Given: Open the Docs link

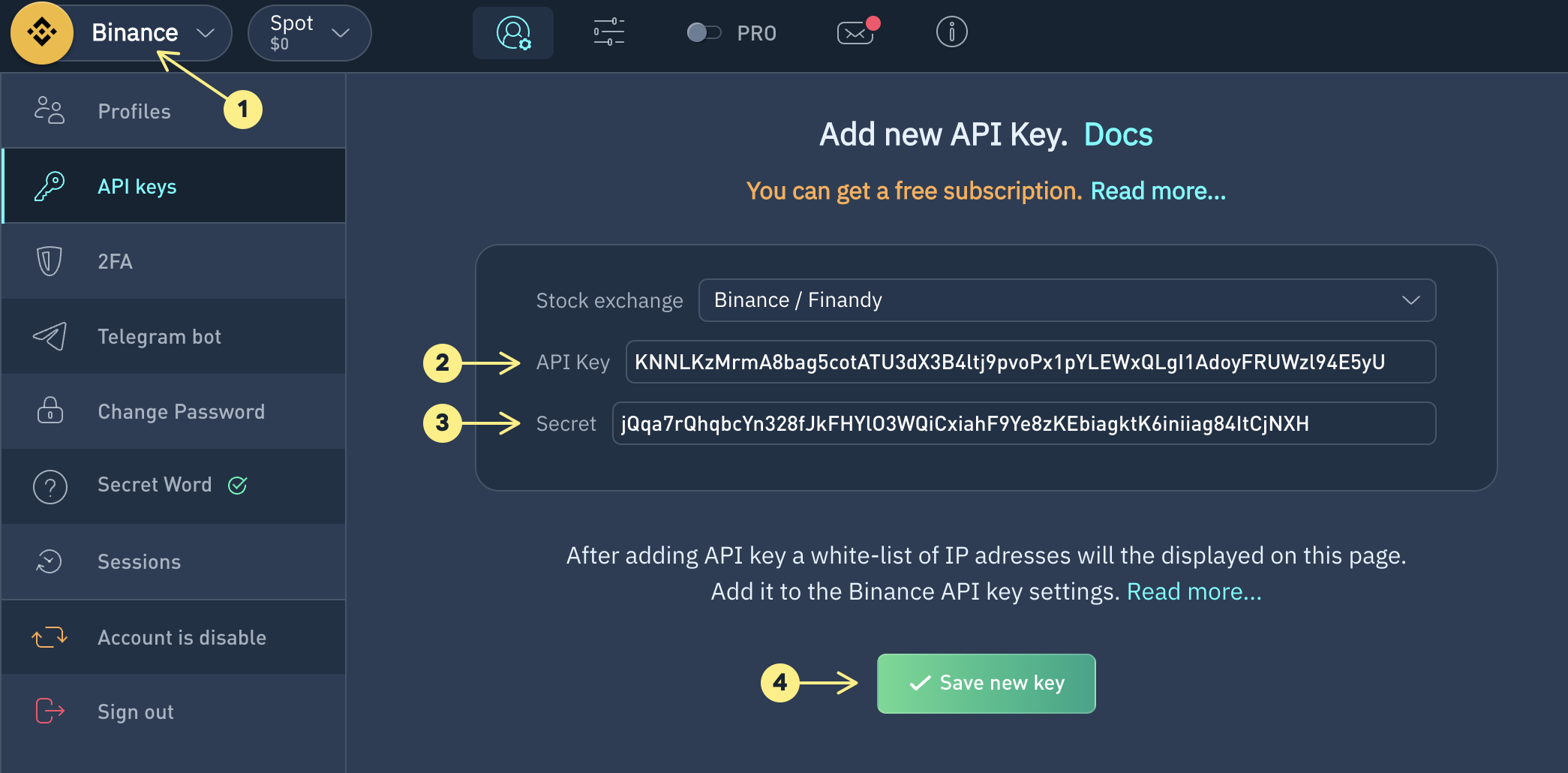Looking at the screenshot, I should tap(1118, 135).
